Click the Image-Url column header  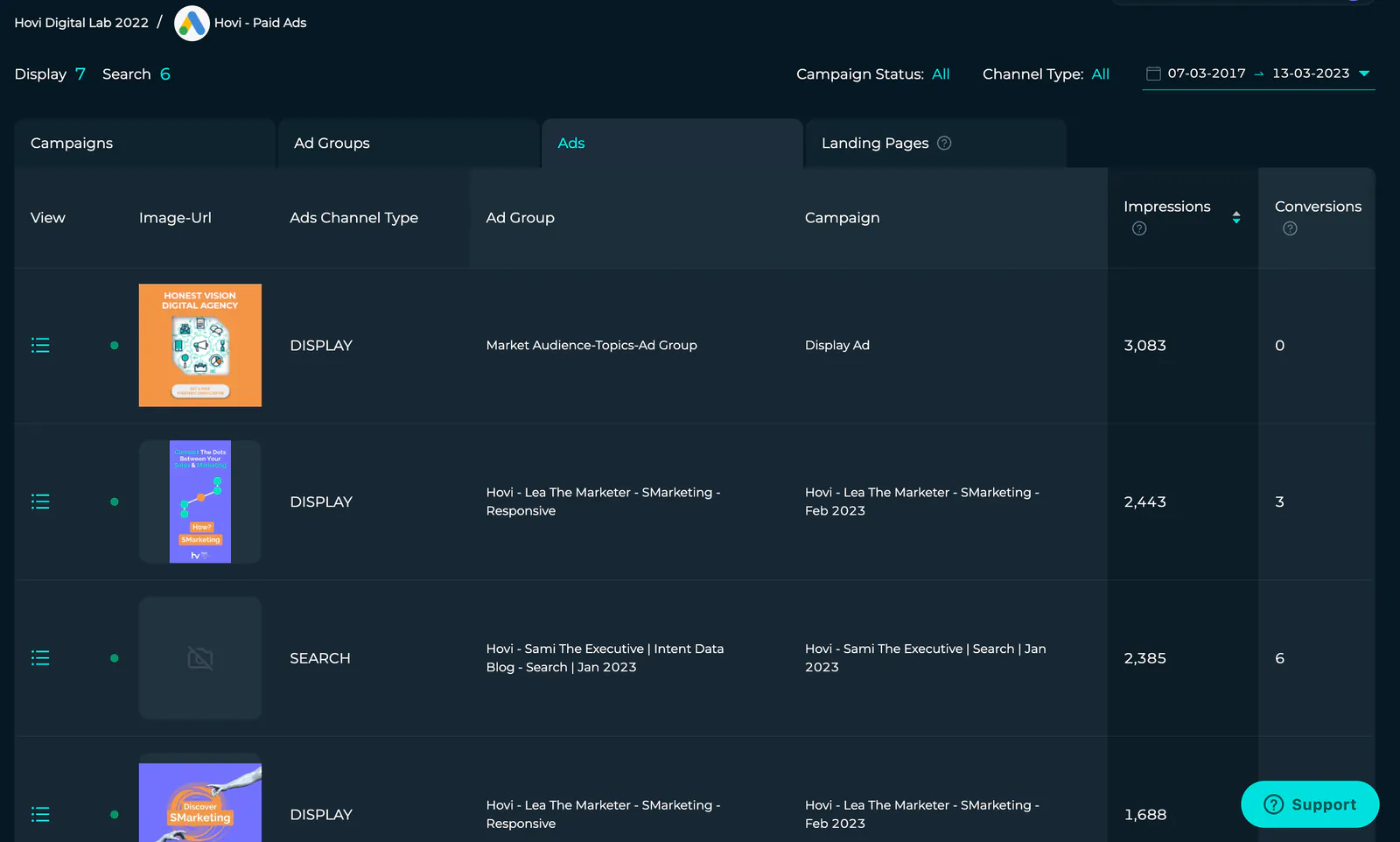[175, 218]
